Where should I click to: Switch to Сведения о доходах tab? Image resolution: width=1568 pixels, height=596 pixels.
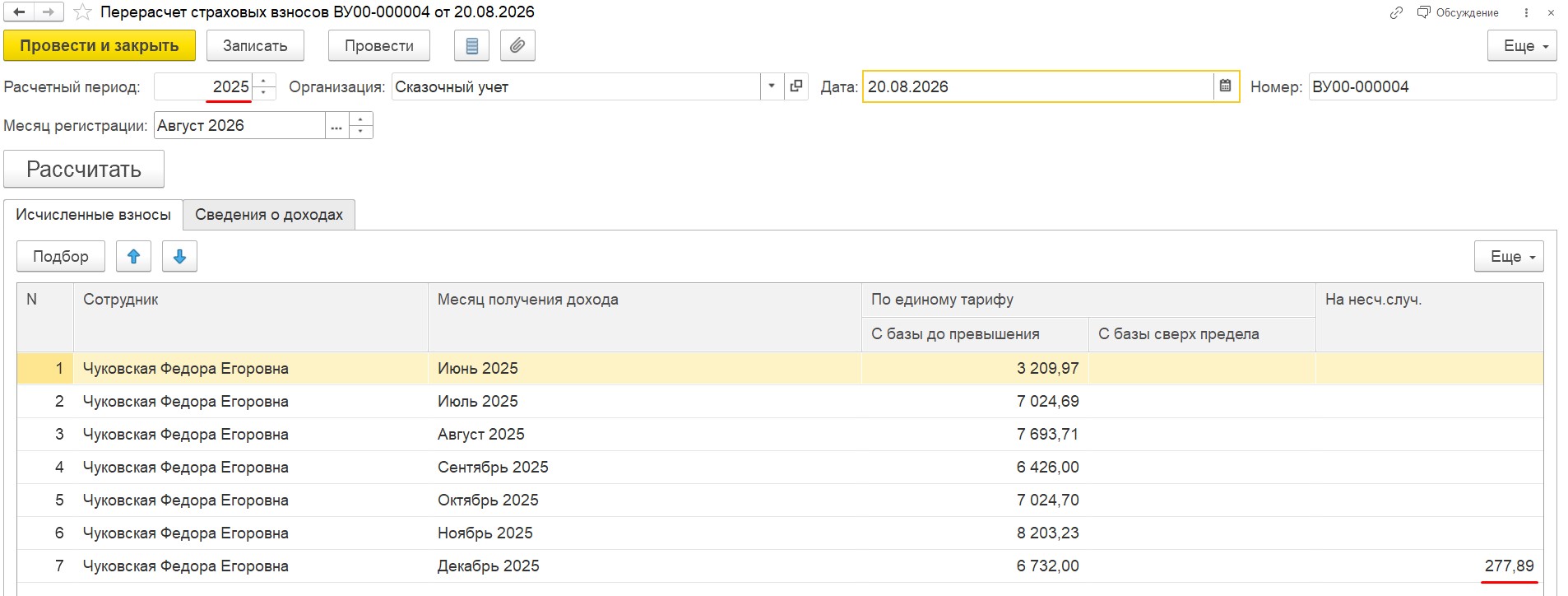tap(269, 215)
